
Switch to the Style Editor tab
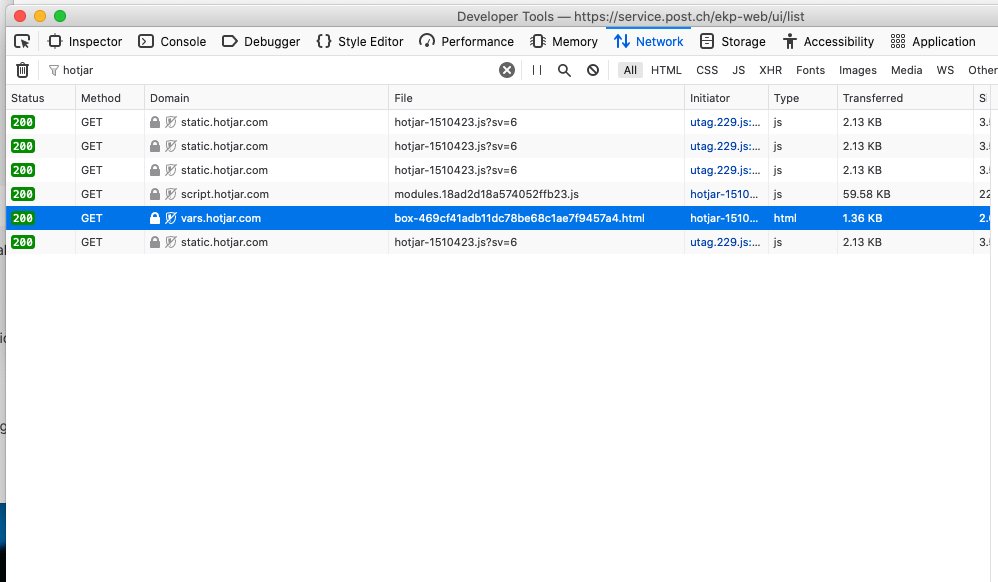(360, 41)
